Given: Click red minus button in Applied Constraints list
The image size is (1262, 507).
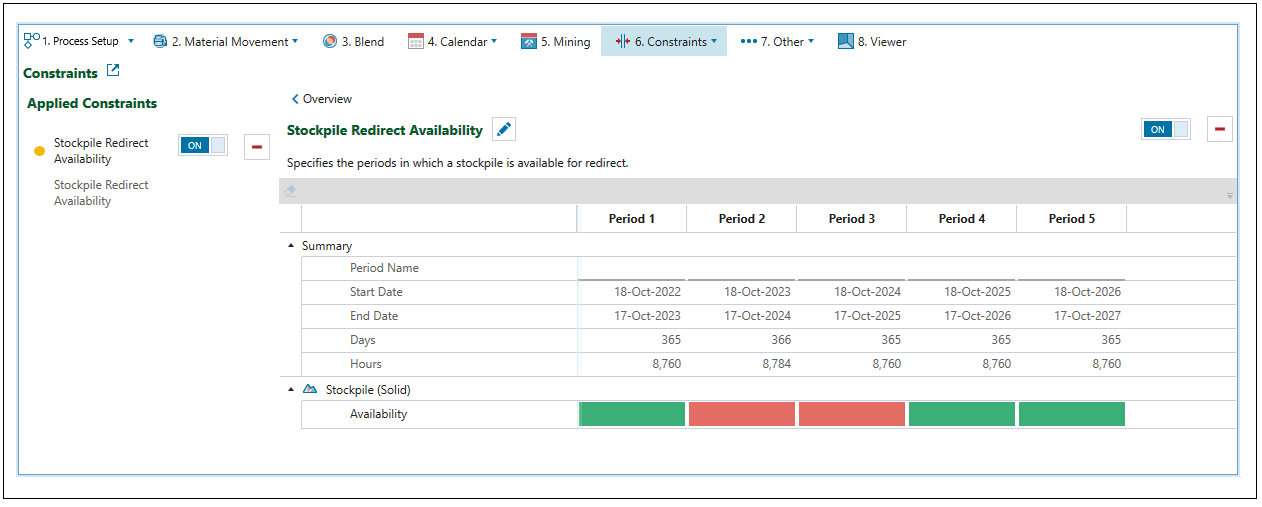Looking at the screenshot, I should (257, 147).
